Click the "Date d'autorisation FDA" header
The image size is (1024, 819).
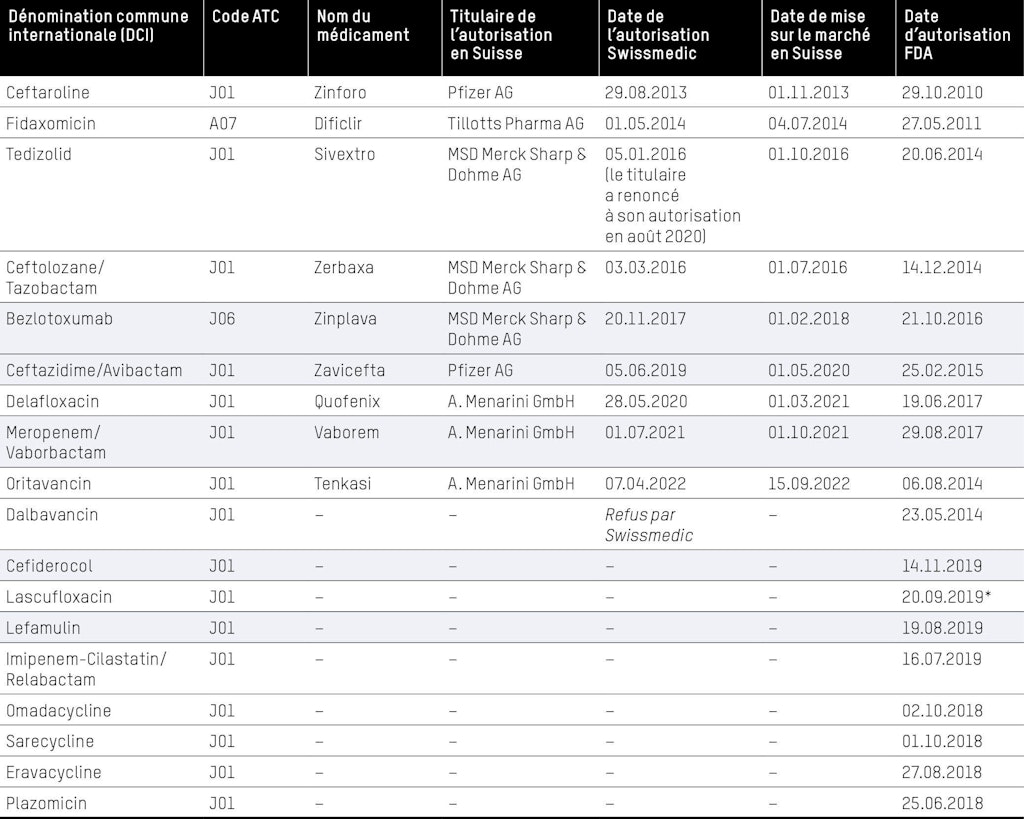[956, 35]
